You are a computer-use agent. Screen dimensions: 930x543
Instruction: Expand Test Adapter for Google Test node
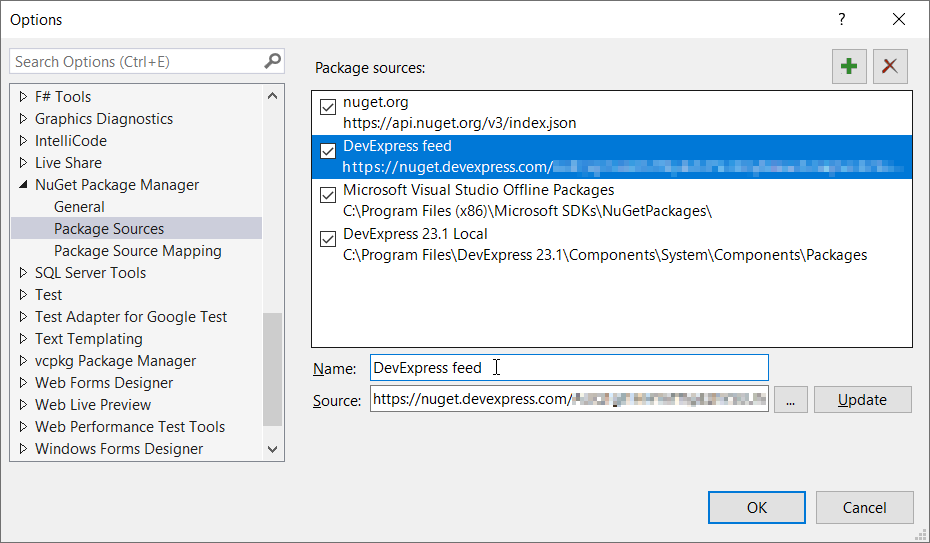[x=23, y=317]
